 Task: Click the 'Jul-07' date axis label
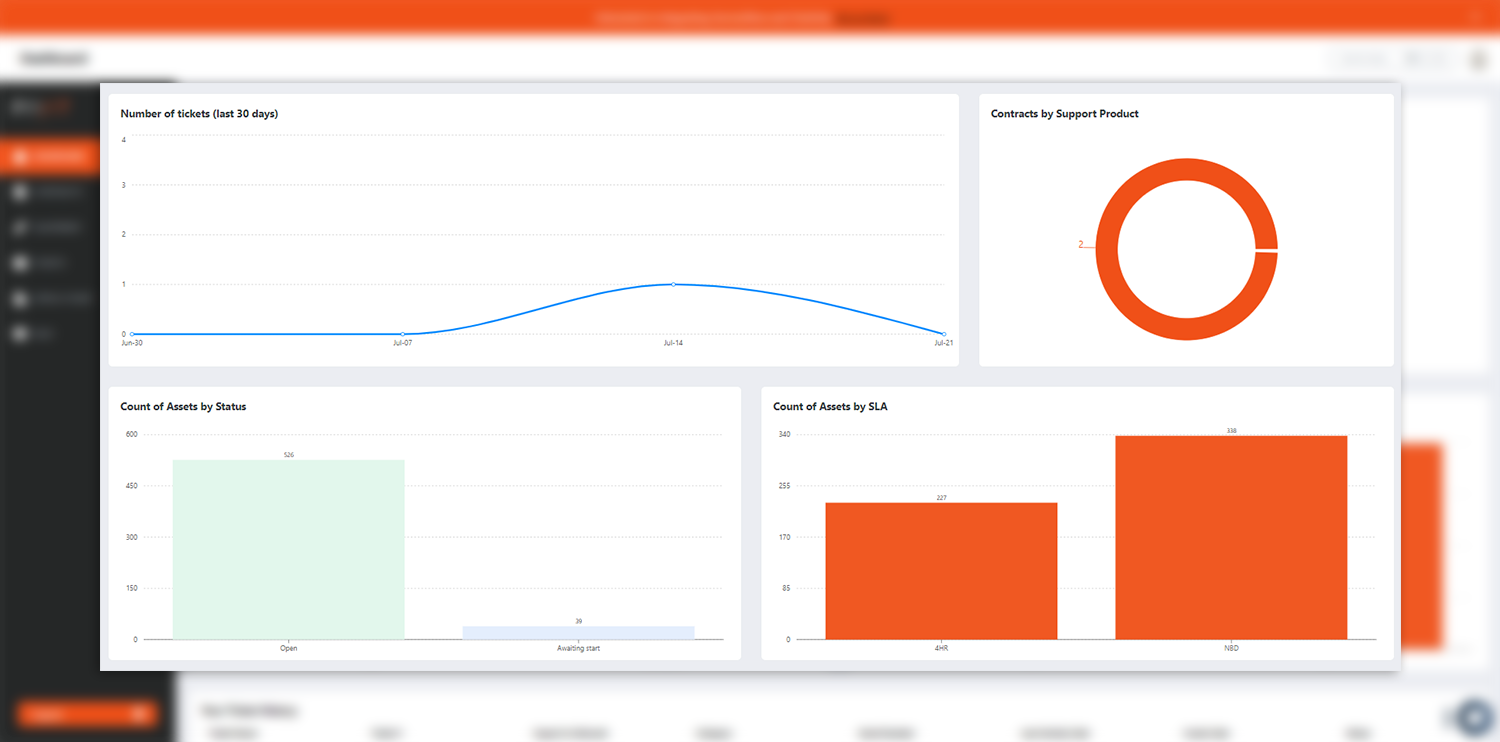tap(402, 343)
